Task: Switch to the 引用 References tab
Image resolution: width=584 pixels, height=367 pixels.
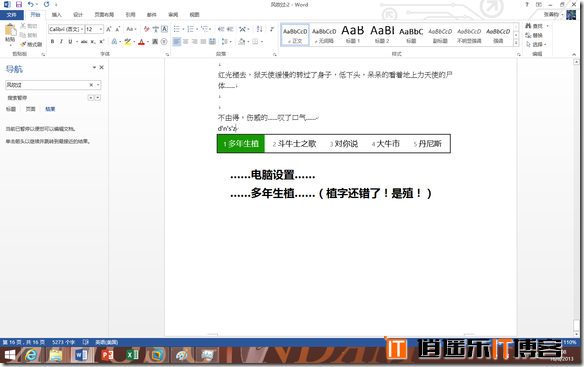Action: 130,15
